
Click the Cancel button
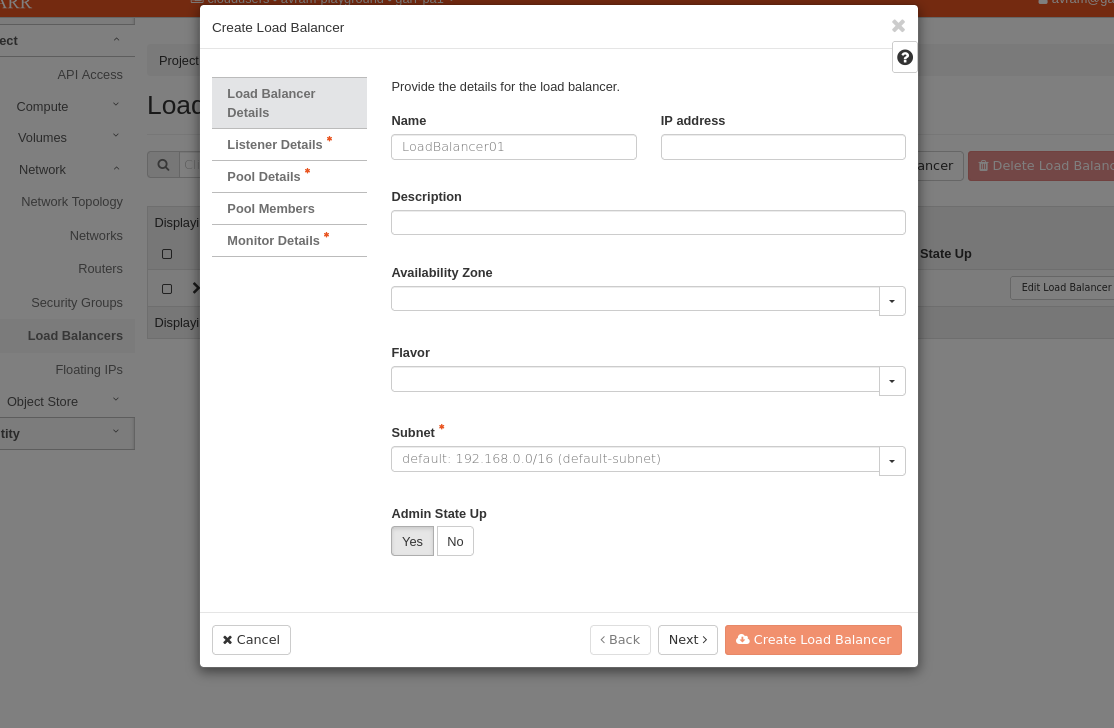(251, 640)
